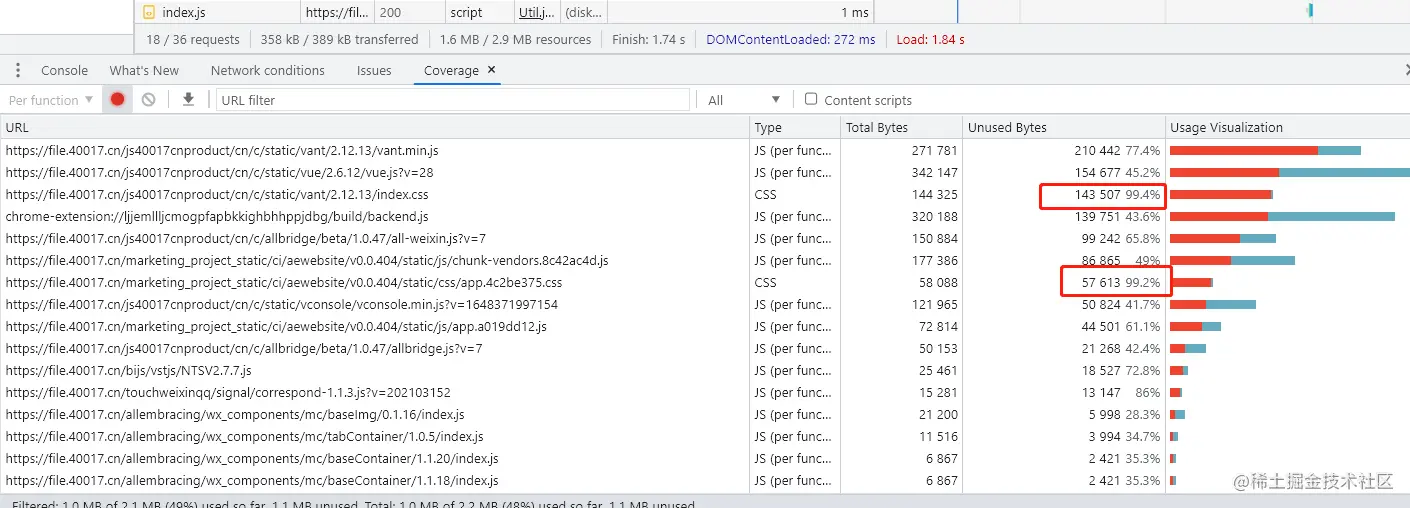Click the 200 status cell in network row
1410x508 pixels.
[410, 12]
